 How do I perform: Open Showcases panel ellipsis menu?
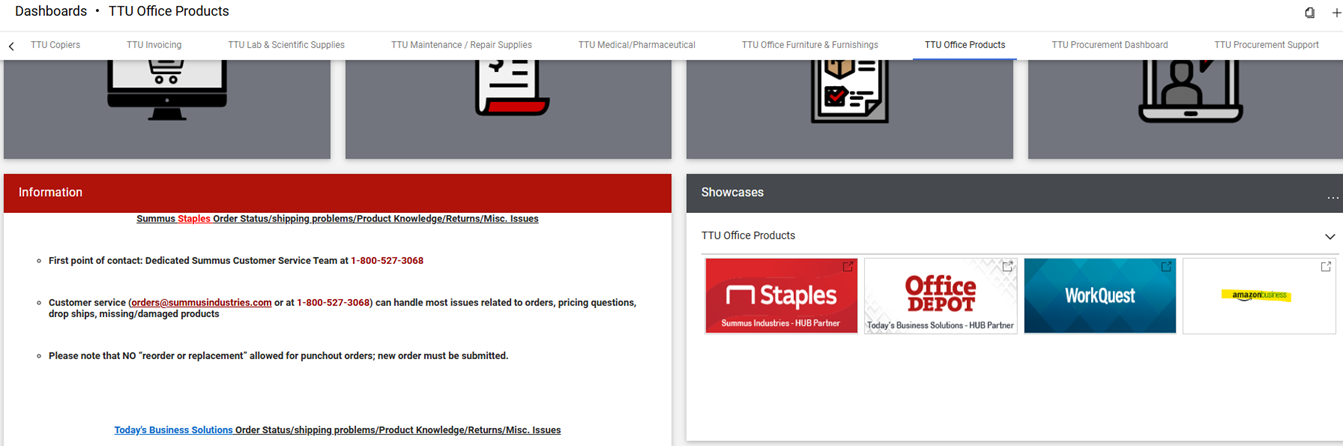point(1332,197)
